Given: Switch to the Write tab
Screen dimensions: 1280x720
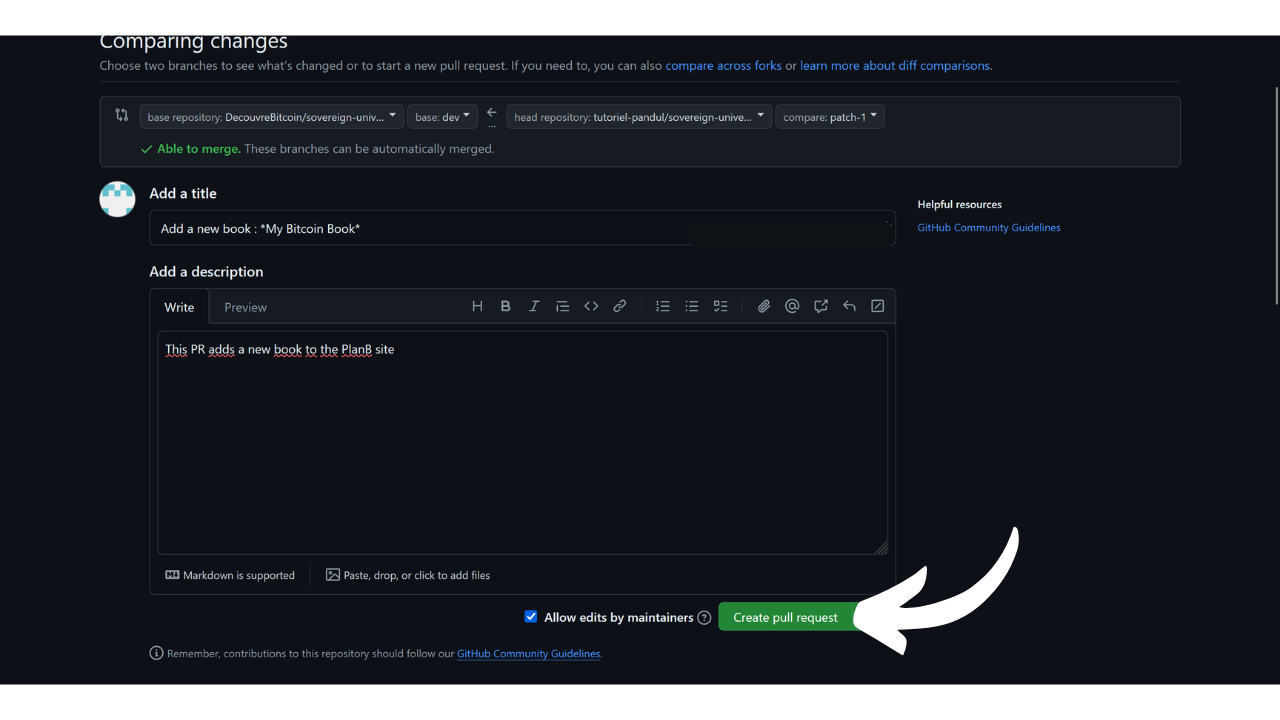Looking at the screenshot, I should [179, 307].
